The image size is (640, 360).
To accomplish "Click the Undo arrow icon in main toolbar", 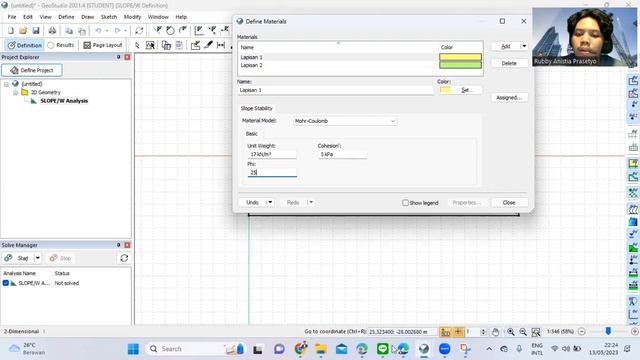I will (x=98, y=31).
